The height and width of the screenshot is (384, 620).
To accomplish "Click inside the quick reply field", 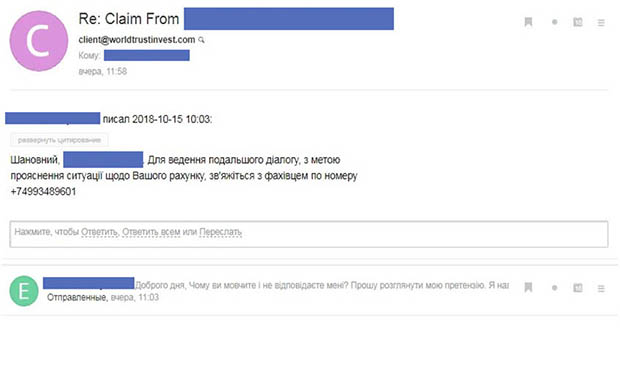I will 309,234.
